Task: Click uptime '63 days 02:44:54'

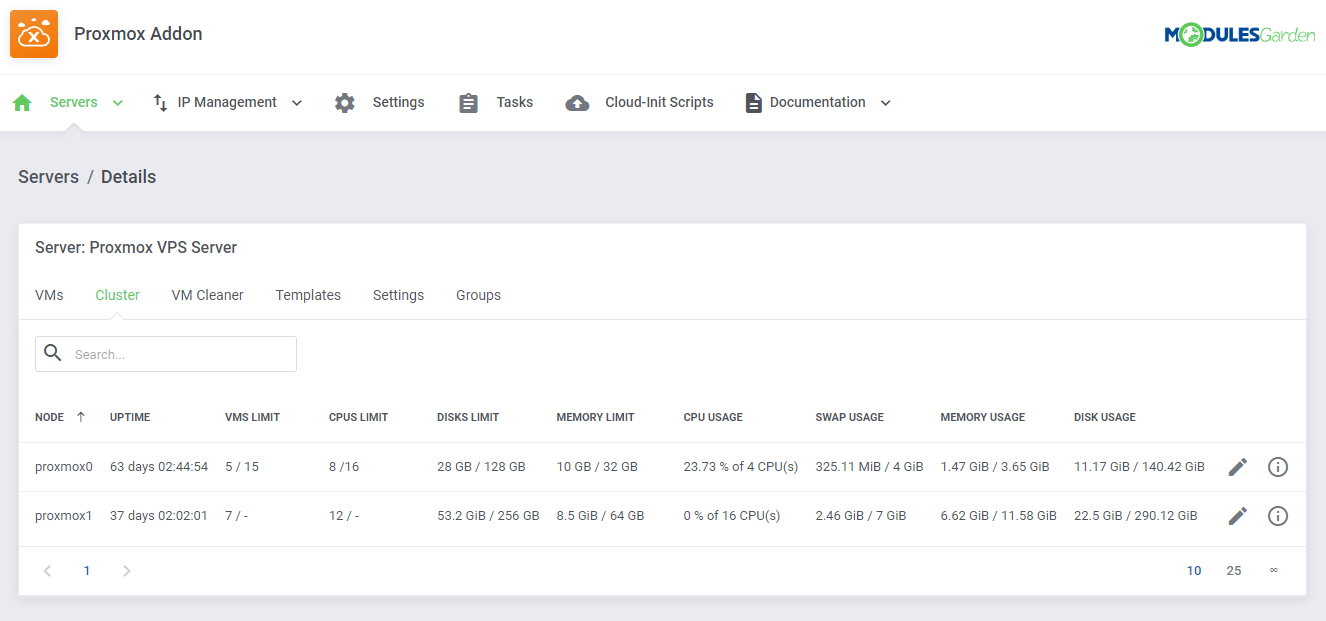Action: pyautogui.click(x=159, y=467)
